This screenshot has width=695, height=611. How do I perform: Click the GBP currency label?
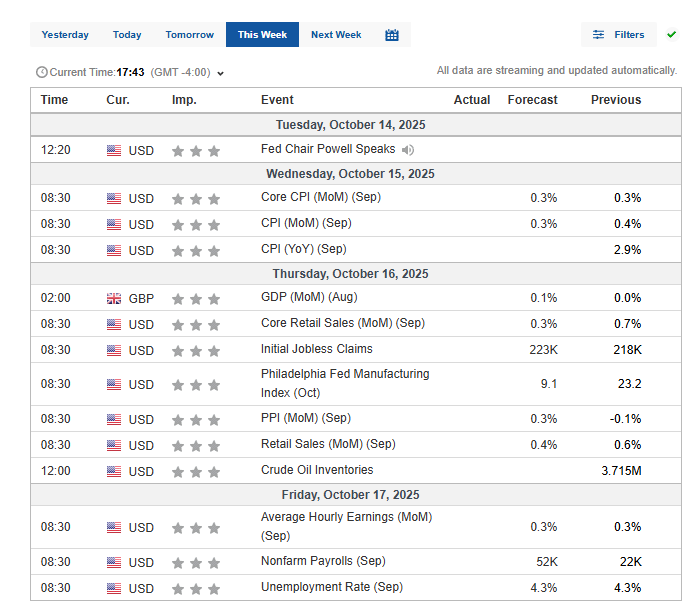click(x=141, y=299)
